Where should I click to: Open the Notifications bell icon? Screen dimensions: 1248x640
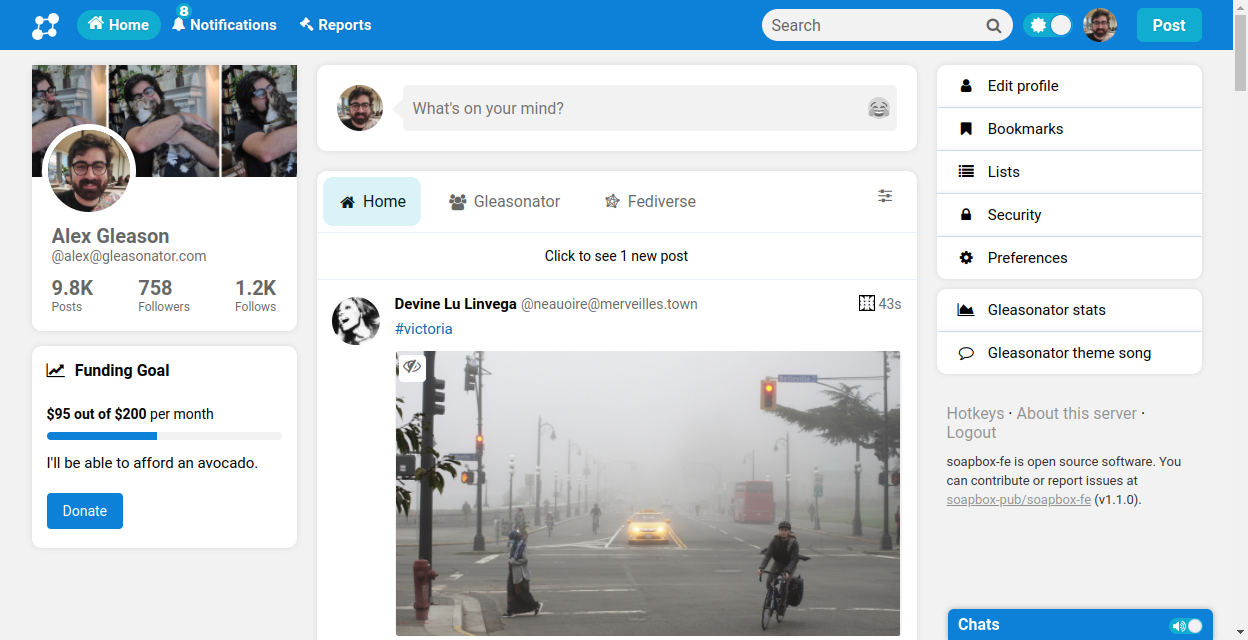(x=179, y=24)
